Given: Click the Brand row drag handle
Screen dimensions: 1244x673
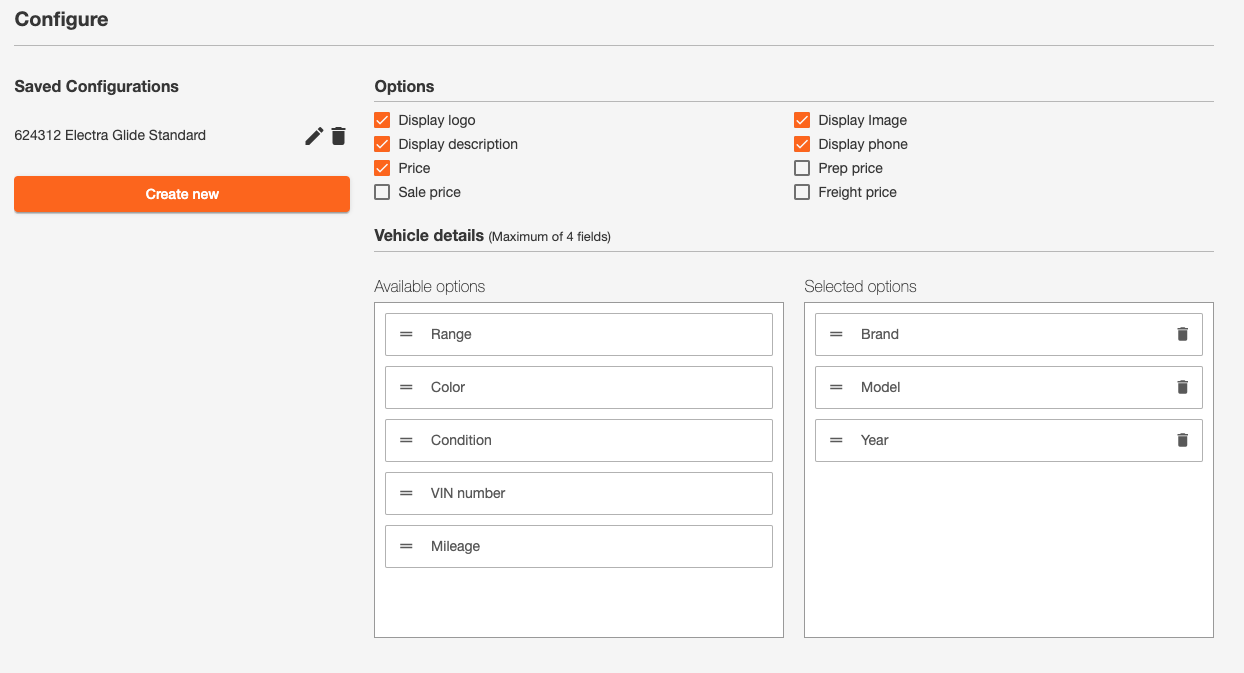Looking at the screenshot, I should point(836,334).
